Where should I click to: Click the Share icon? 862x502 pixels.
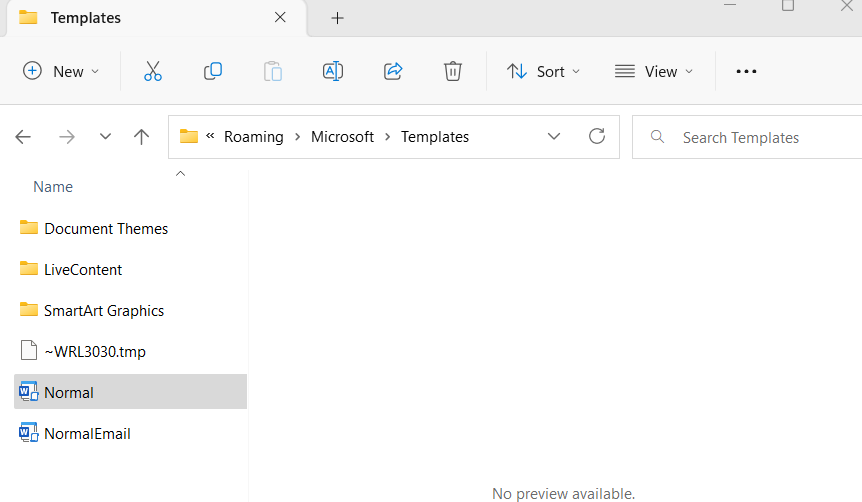pyautogui.click(x=393, y=71)
